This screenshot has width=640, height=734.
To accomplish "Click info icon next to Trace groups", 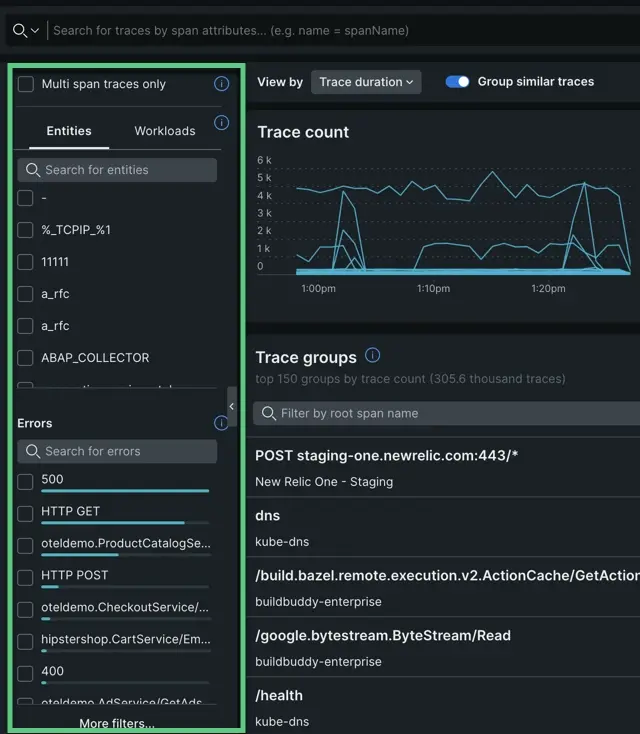I will pos(373,356).
